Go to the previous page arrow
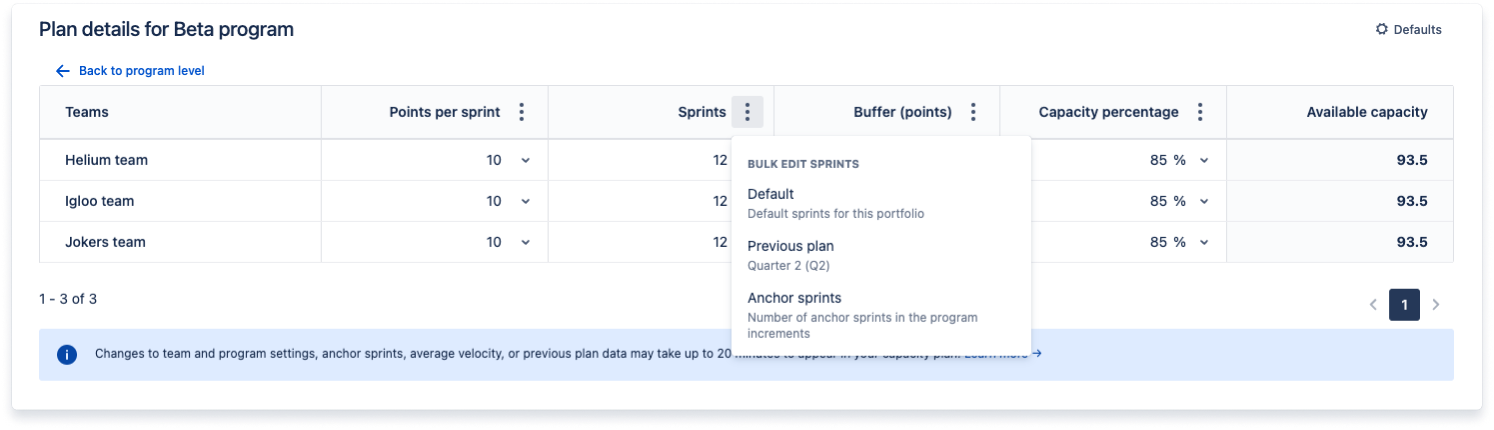The width and height of the screenshot is (1494, 430). click(x=1373, y=304)
